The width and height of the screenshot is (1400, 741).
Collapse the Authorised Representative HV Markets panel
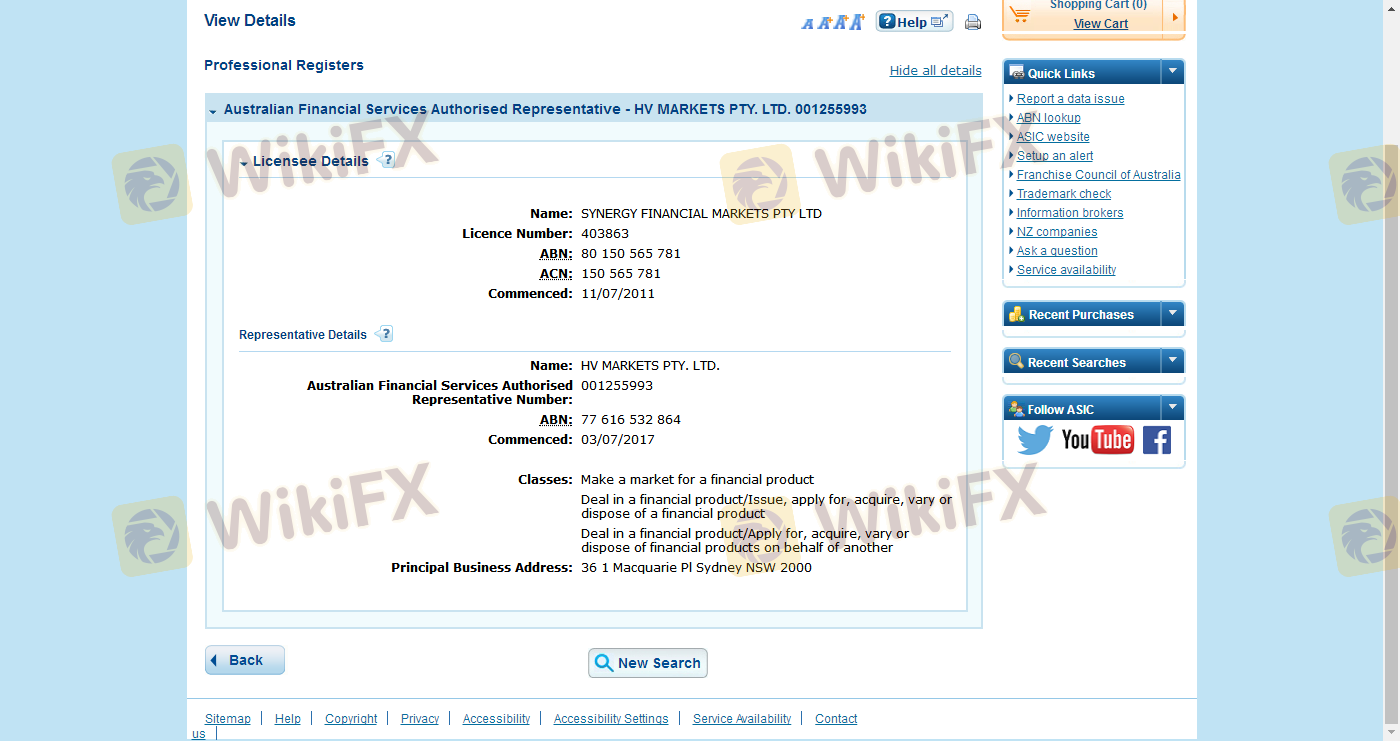click(x=213, y=110)
